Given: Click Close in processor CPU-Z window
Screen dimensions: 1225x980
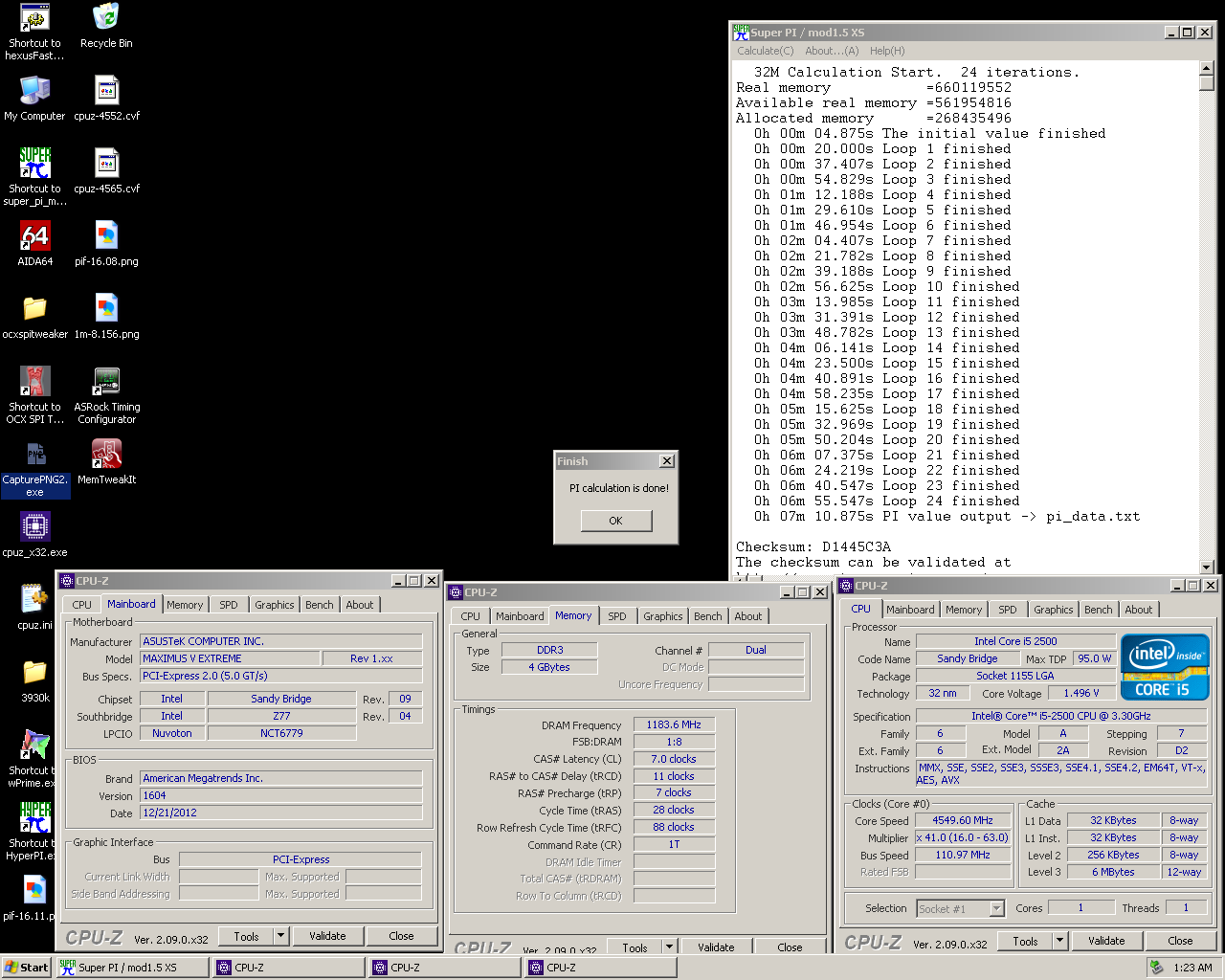Looking at the screenshot, I should (1181, 941).
